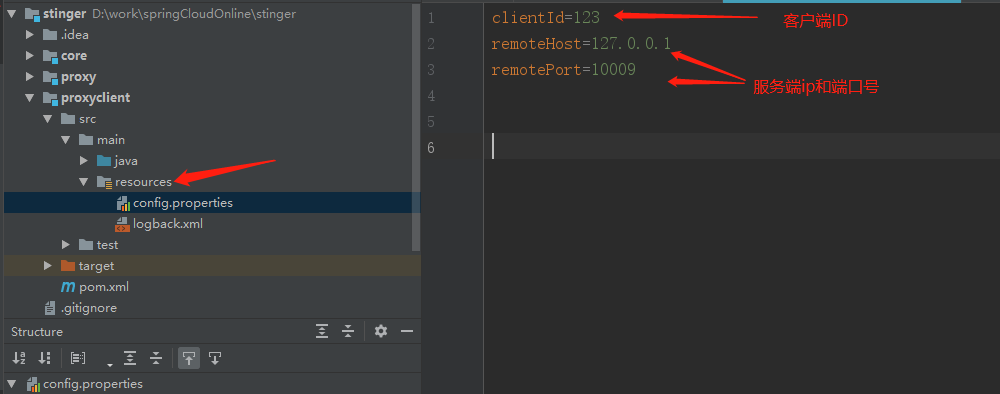Click the sort by type icon in Structure toolbar
Image resolution: width=1000 pixels, height=394 pixels.
coord(44,358)
